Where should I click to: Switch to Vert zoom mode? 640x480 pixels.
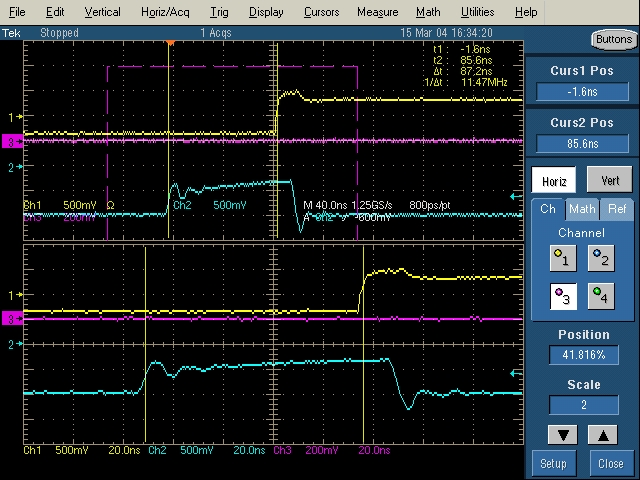(x=610, y=180)
